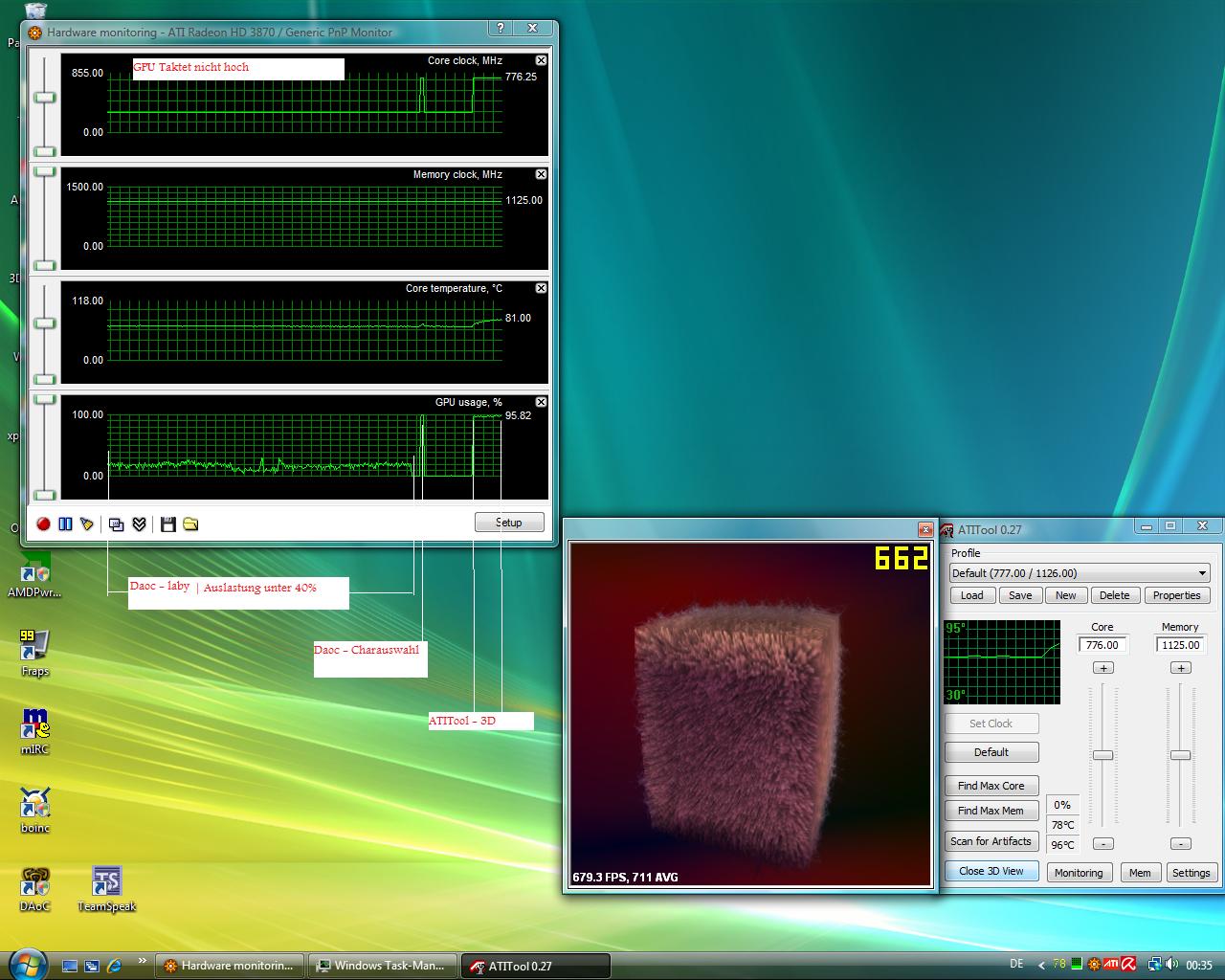Pause hardware monitoring with the blue pause icon
Screen dimensions: 1225x980
coord(65,523)
